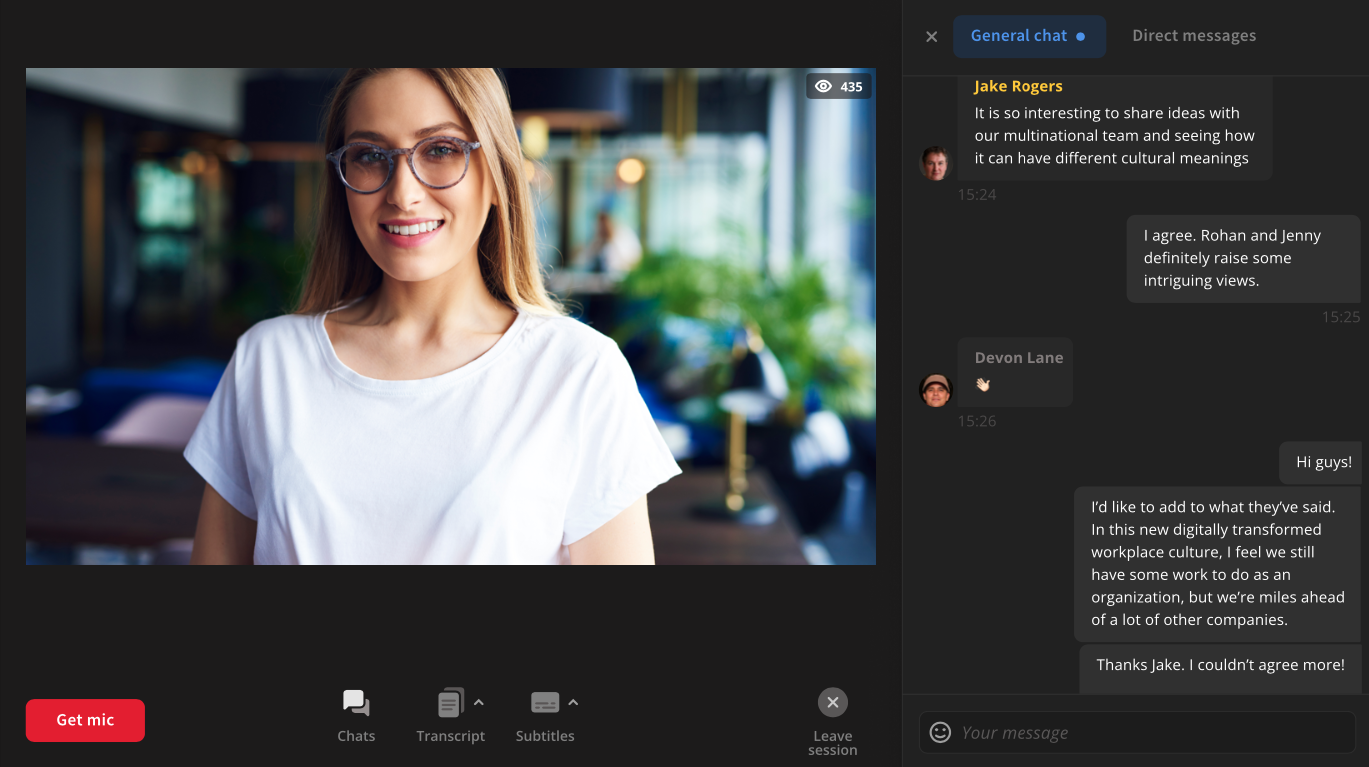Click Jake's 'It is so interesting' message
This screenshot has width=1369, height=767.
pos(1114,128)
